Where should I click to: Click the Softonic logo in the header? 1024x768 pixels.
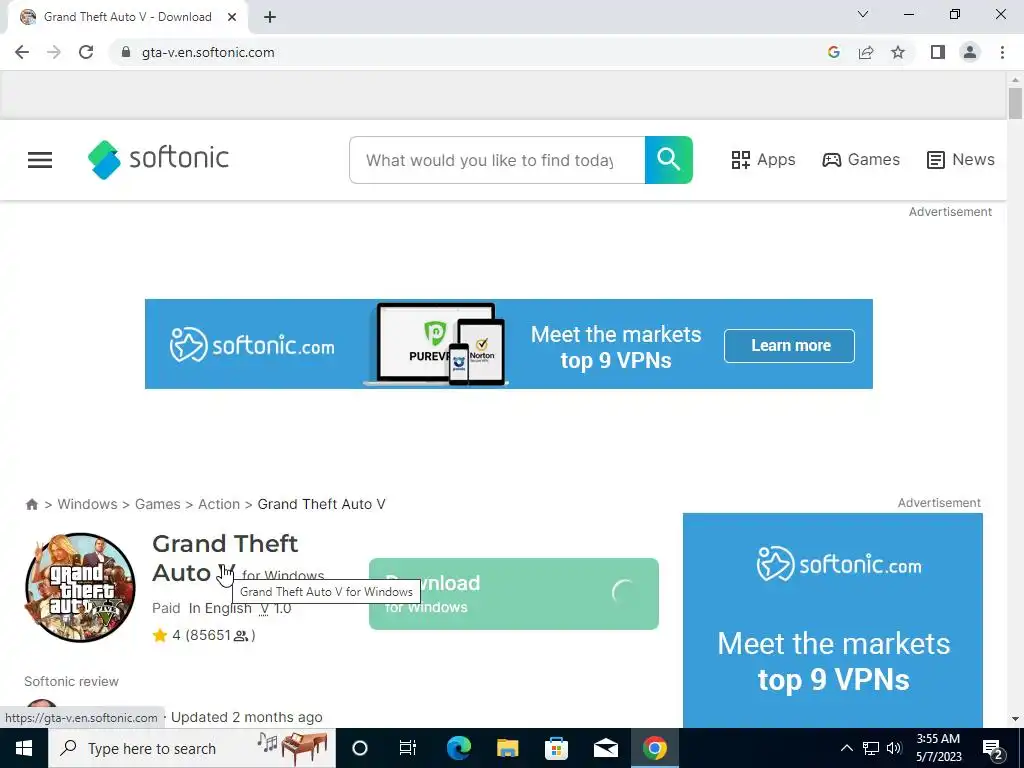pos(158,159)
